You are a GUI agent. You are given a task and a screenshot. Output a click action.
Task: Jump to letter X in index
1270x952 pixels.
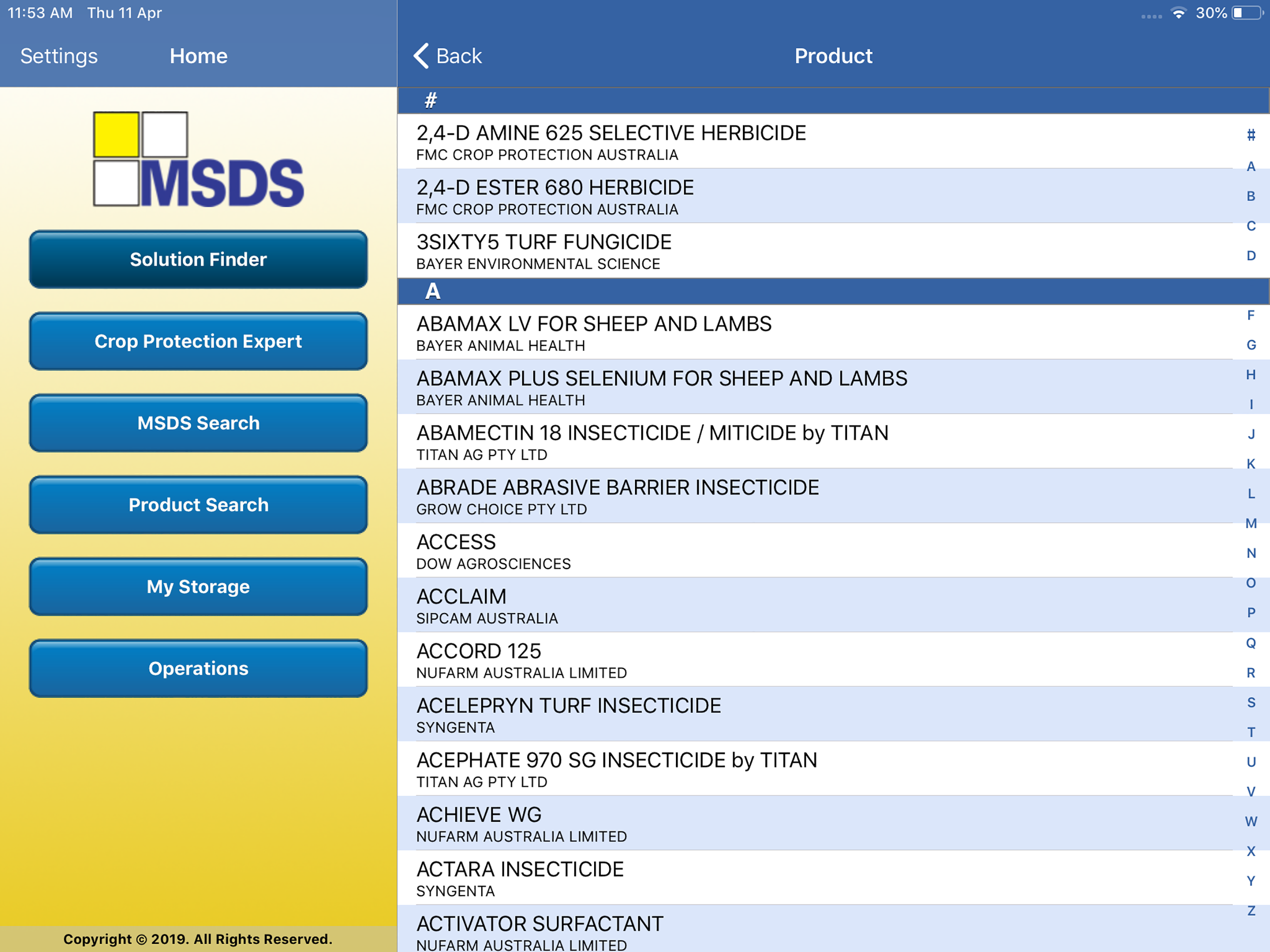[x=1251, y=852]
